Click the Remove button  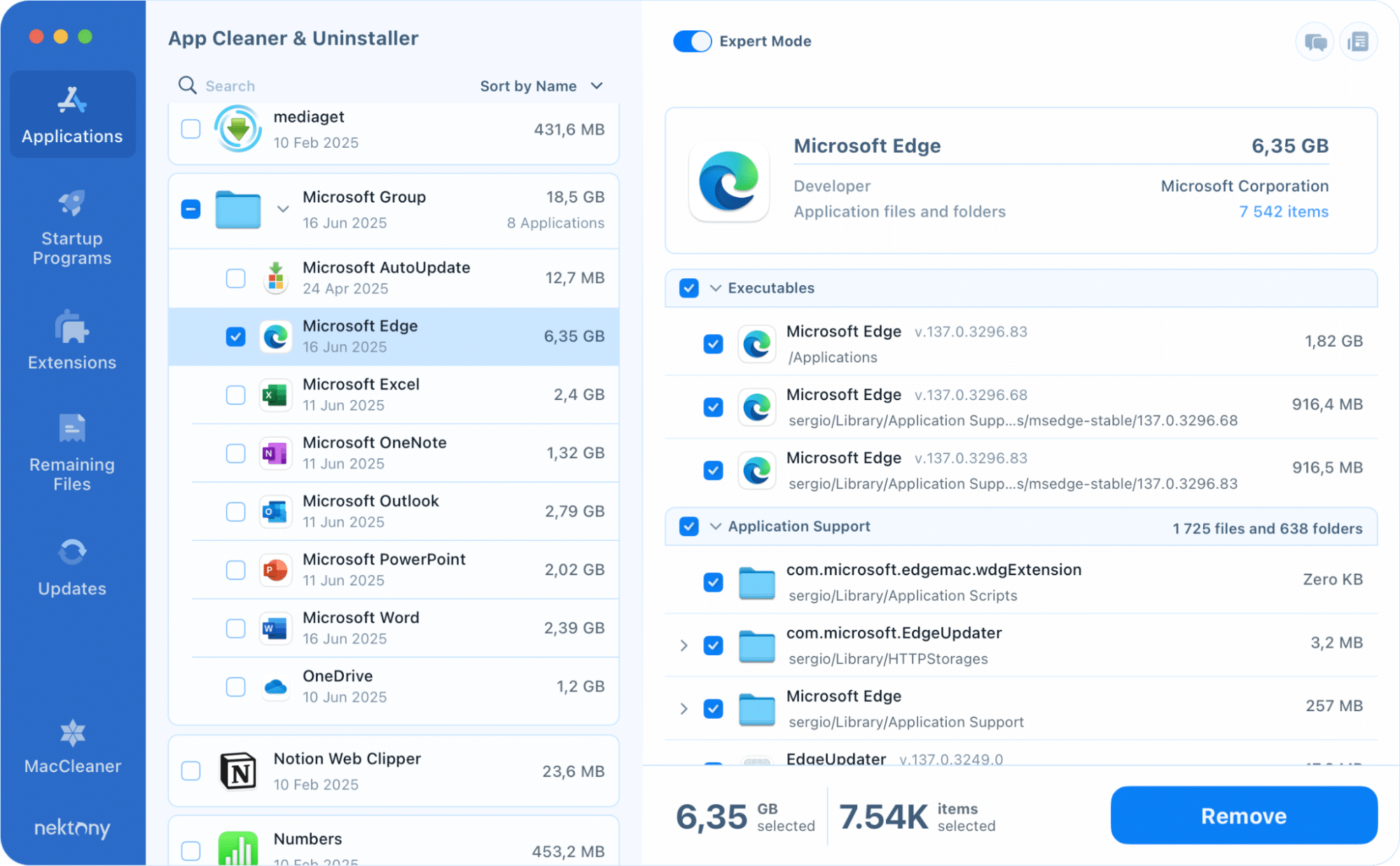coord(1244,815)
